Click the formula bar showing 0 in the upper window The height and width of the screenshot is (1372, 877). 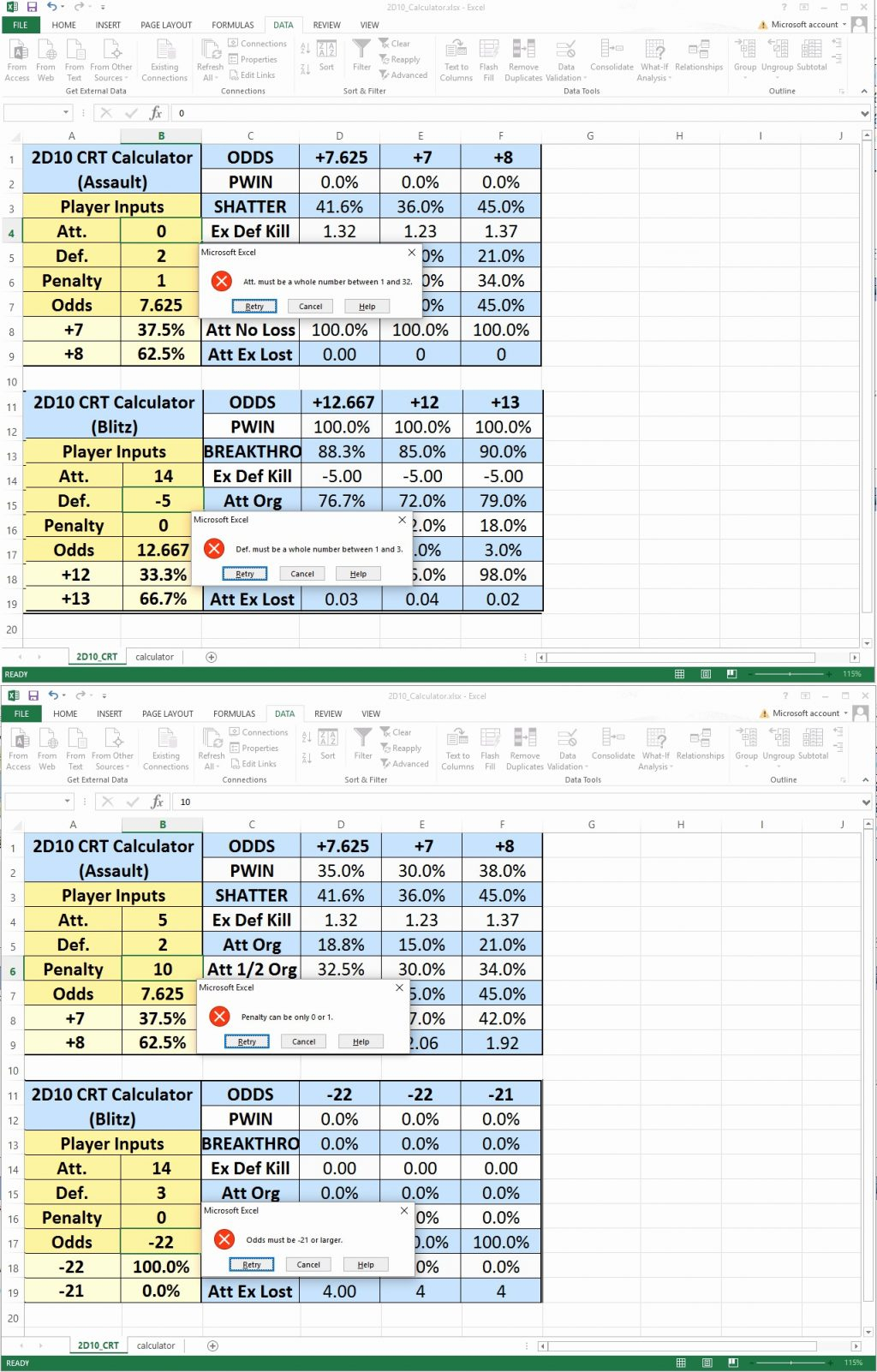tap(515, 113)
